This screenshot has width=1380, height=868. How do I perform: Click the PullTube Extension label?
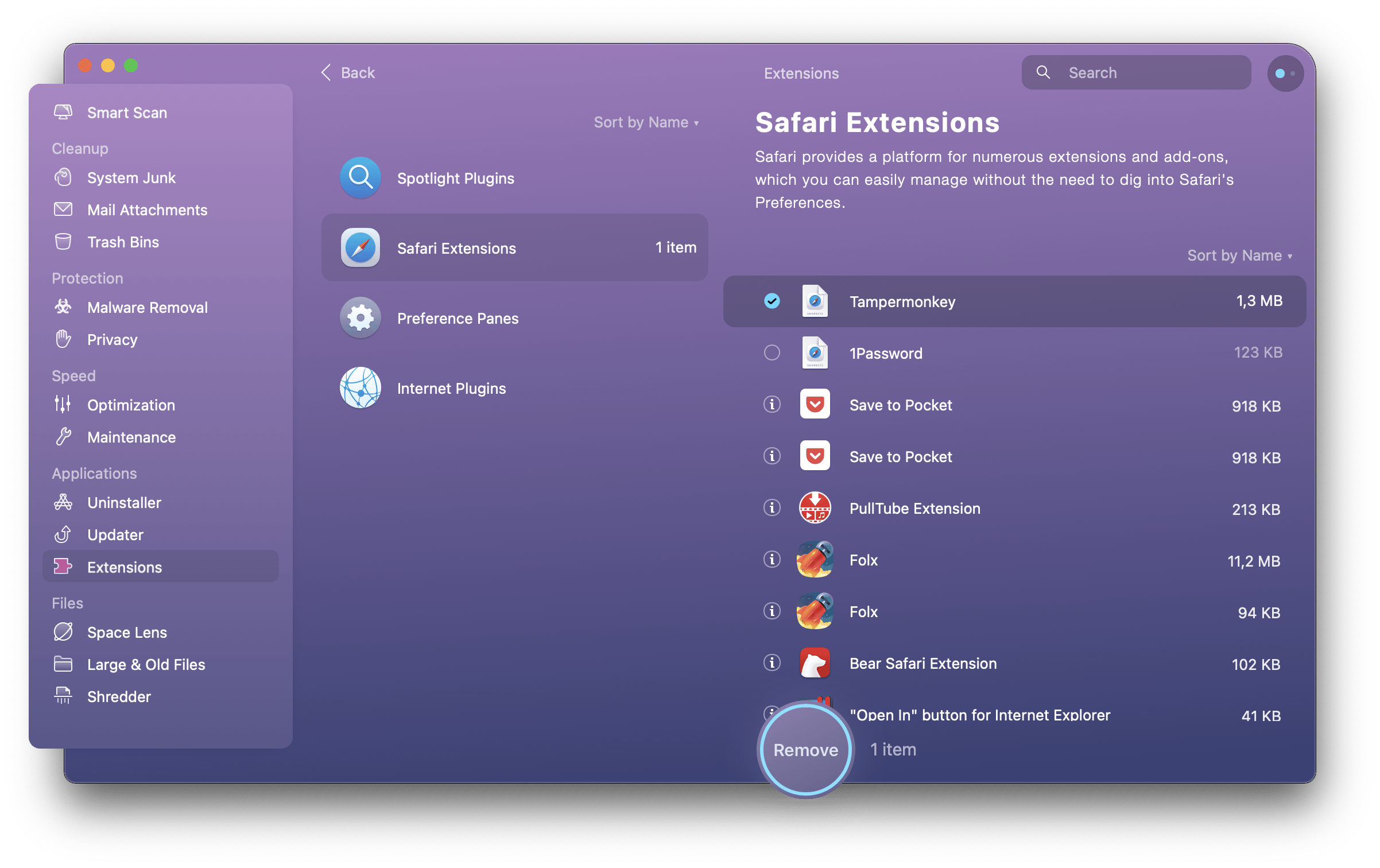click(915, 509)
